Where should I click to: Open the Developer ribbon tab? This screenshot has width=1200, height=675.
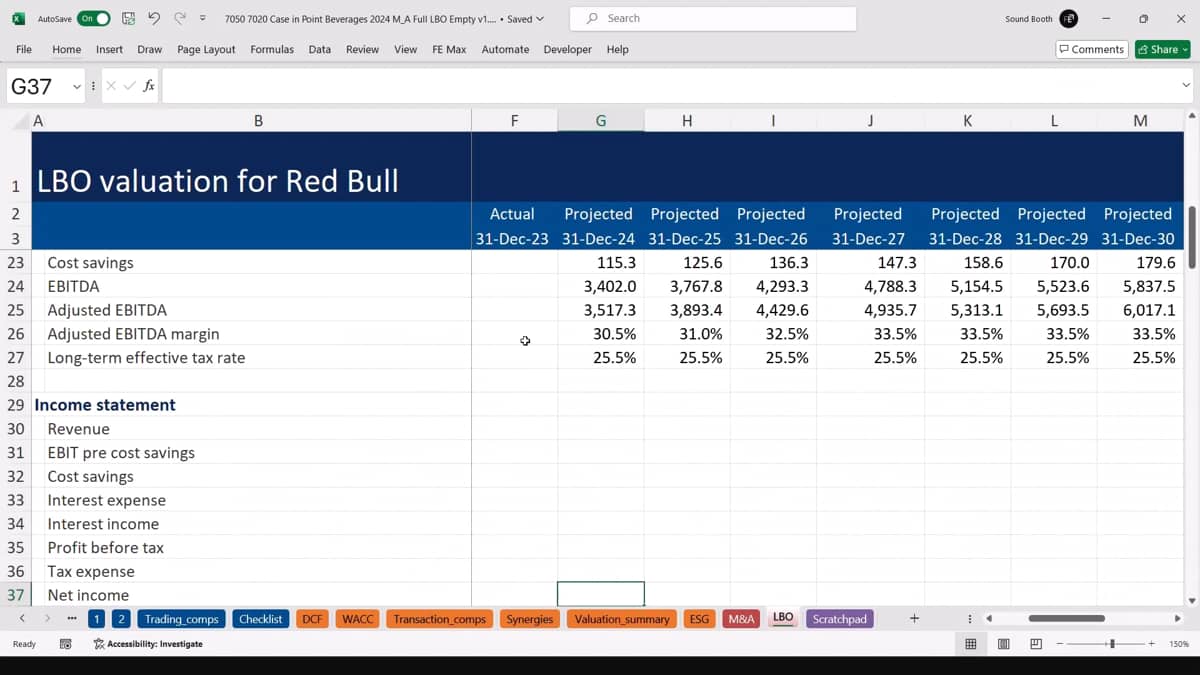(567, 49)
